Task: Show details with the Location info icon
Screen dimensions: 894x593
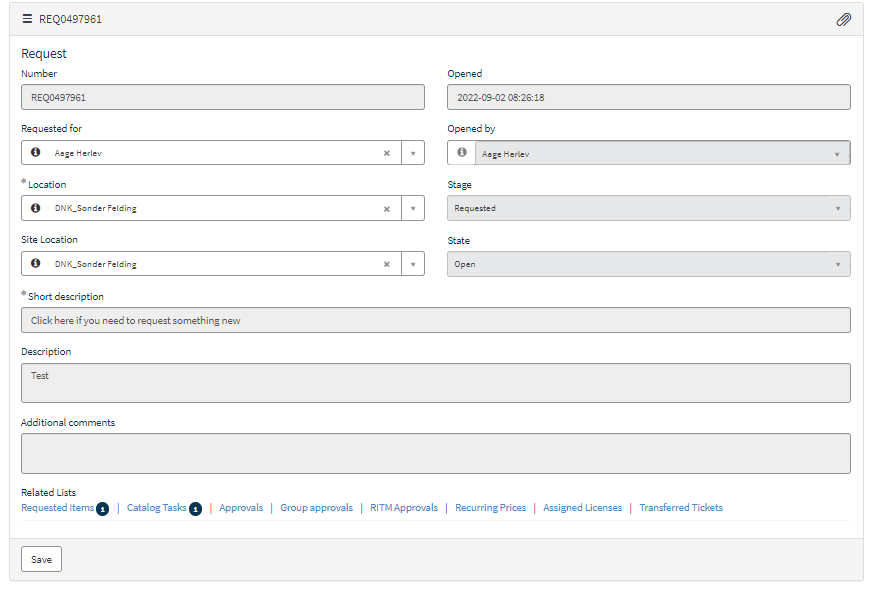Action: [37, 208]
